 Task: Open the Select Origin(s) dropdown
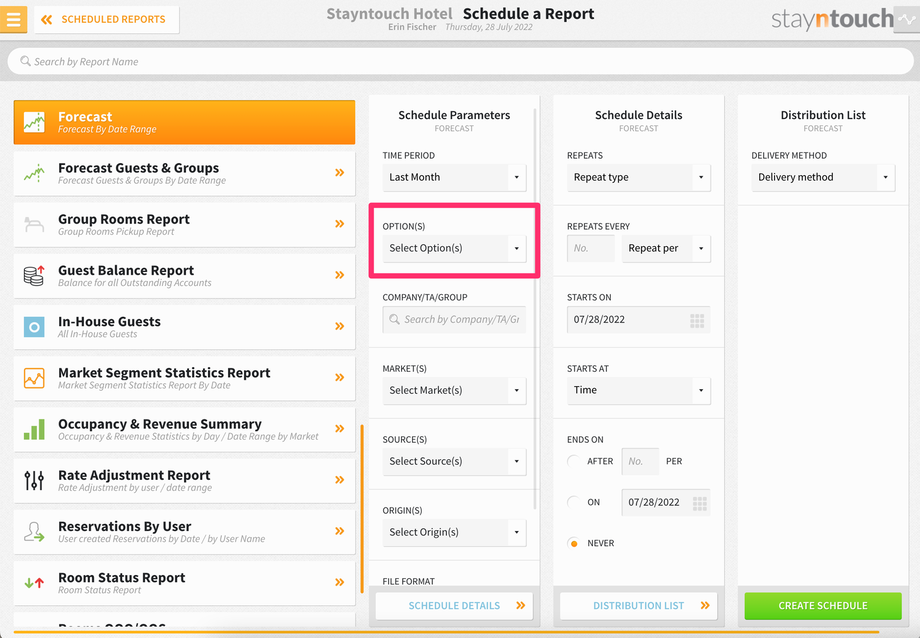454,532
